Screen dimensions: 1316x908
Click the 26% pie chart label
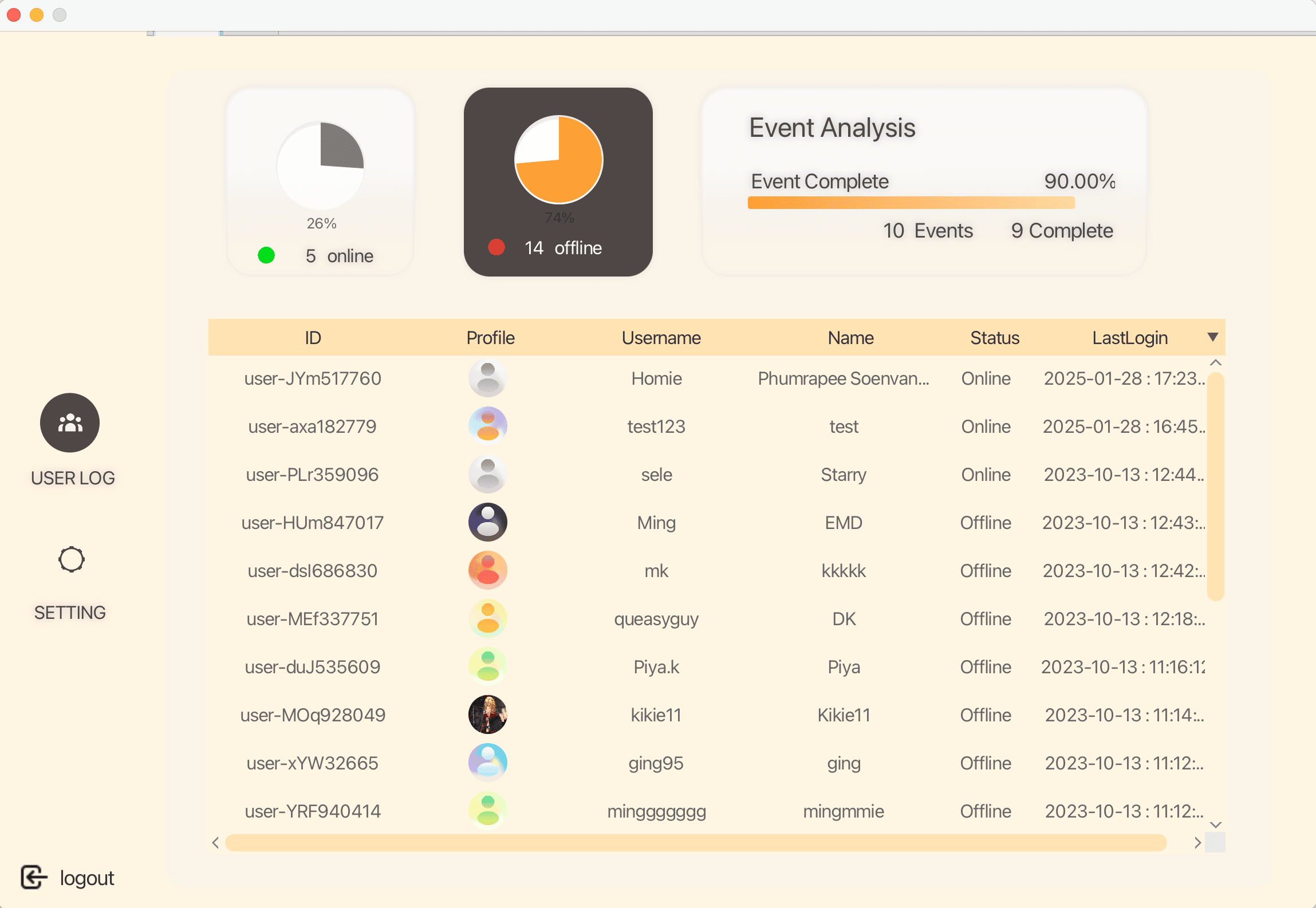click(x=321, y=223)
